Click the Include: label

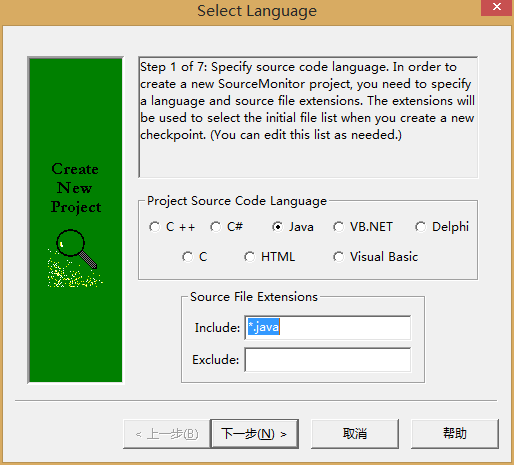point(217,328)
